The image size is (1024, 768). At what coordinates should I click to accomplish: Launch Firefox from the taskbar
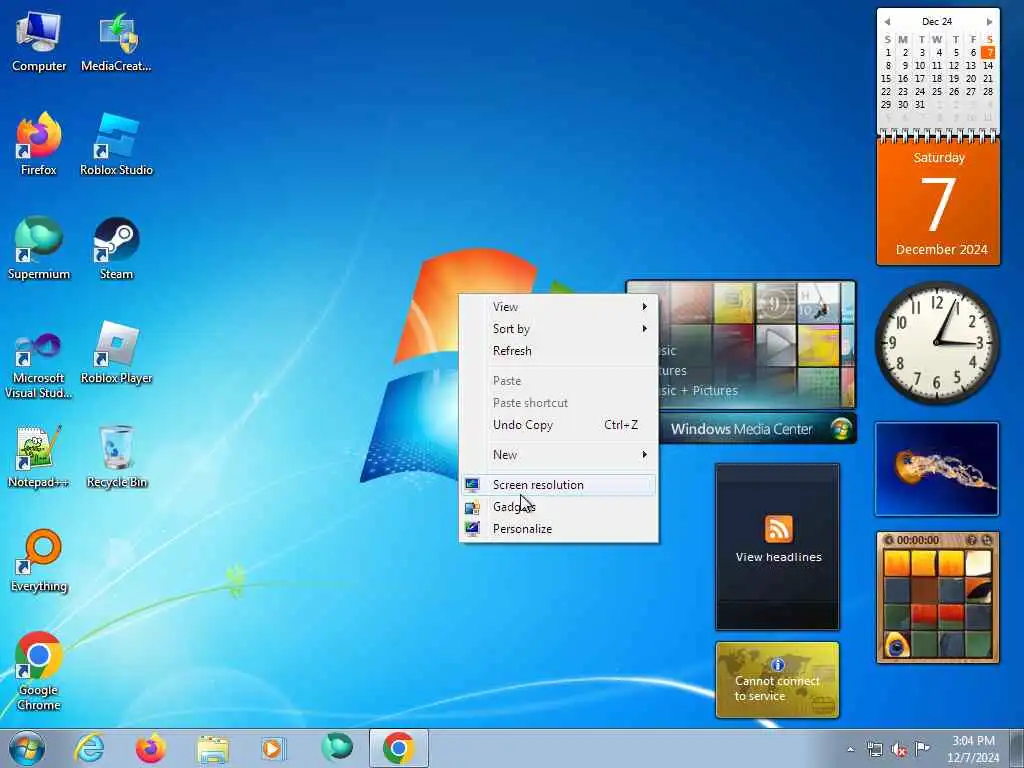150,748
